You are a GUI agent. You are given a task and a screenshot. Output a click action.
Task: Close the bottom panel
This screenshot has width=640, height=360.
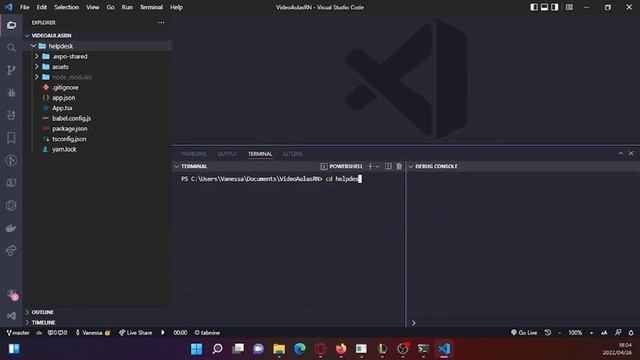(631, 153)
